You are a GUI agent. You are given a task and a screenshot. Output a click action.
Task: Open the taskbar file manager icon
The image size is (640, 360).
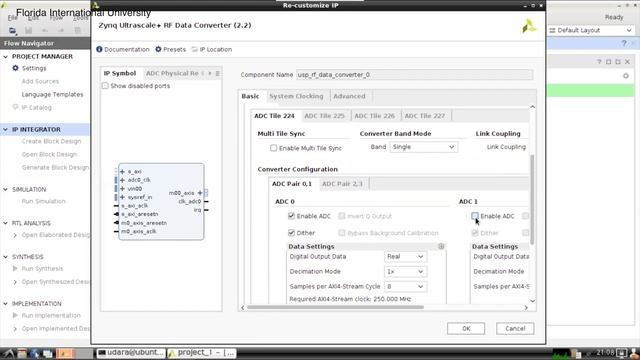(x=22, y=353)
